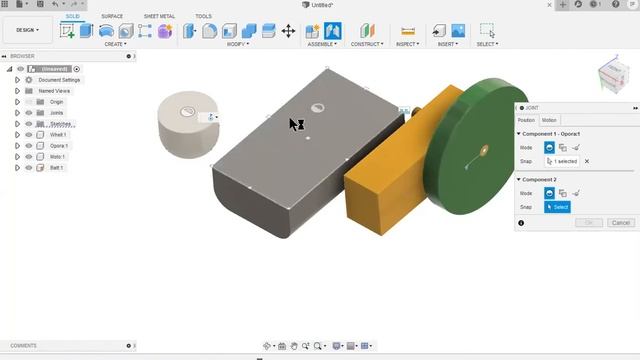Select the Create Sketch tool
Viewport: 640px width, 360px height.
pos(67,31)
